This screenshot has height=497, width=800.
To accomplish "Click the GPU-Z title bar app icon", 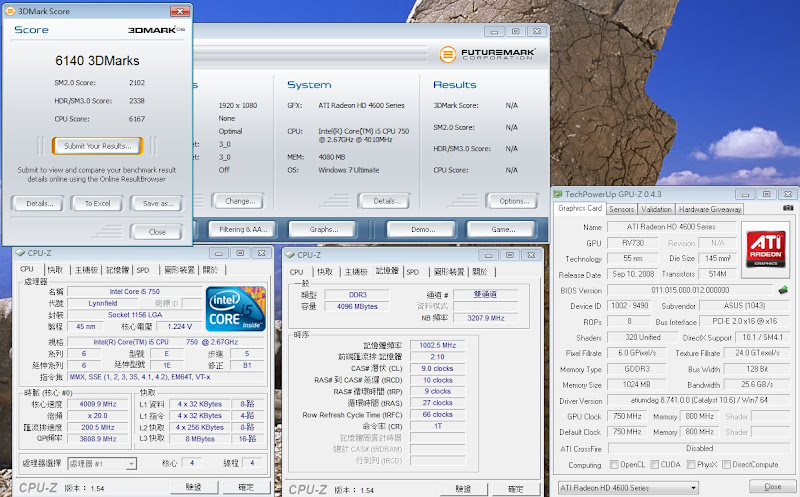I will pyautogui.click(x=559, y=194).
